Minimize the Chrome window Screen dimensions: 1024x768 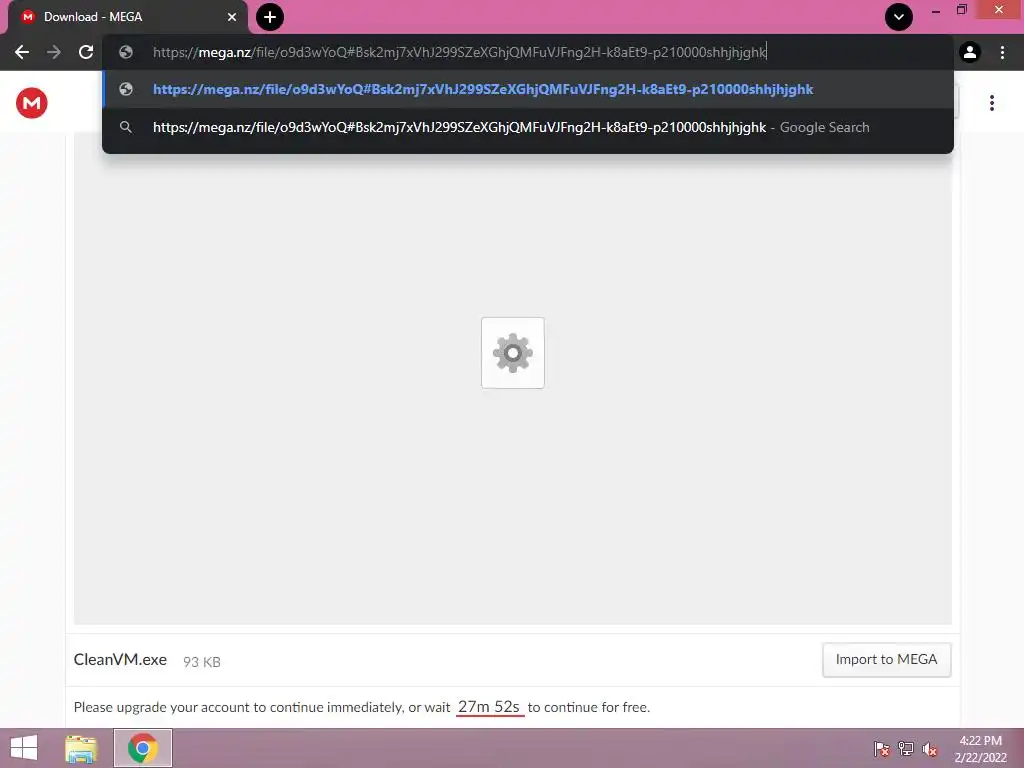936,11
